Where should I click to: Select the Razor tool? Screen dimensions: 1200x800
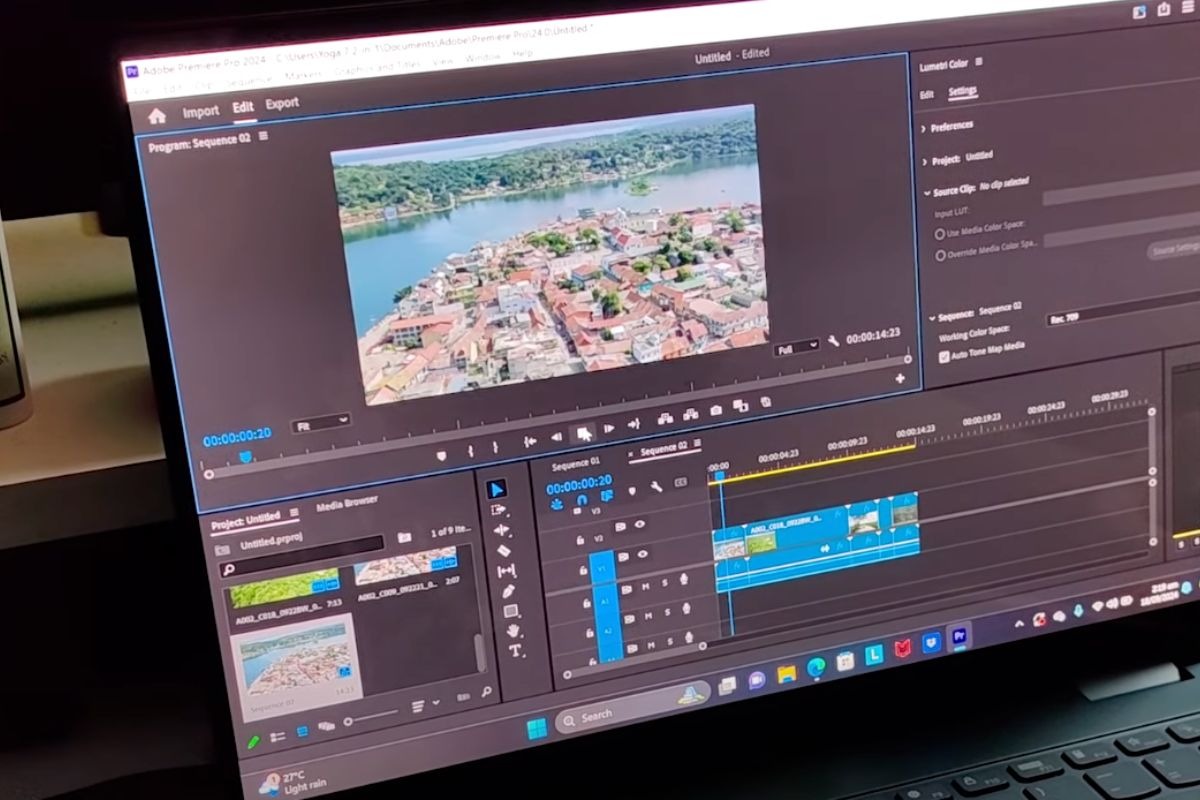click(x=503, y=550)
